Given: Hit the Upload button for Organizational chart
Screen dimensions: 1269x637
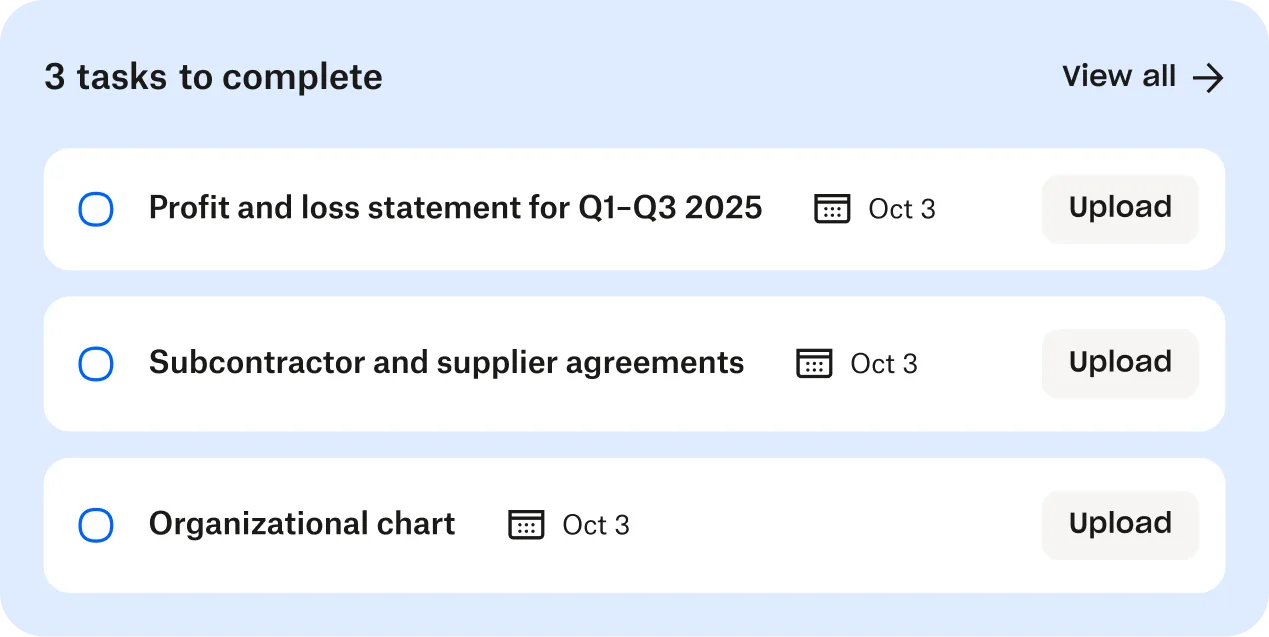Looking at the screenshot, I should tap(1120, 524).
